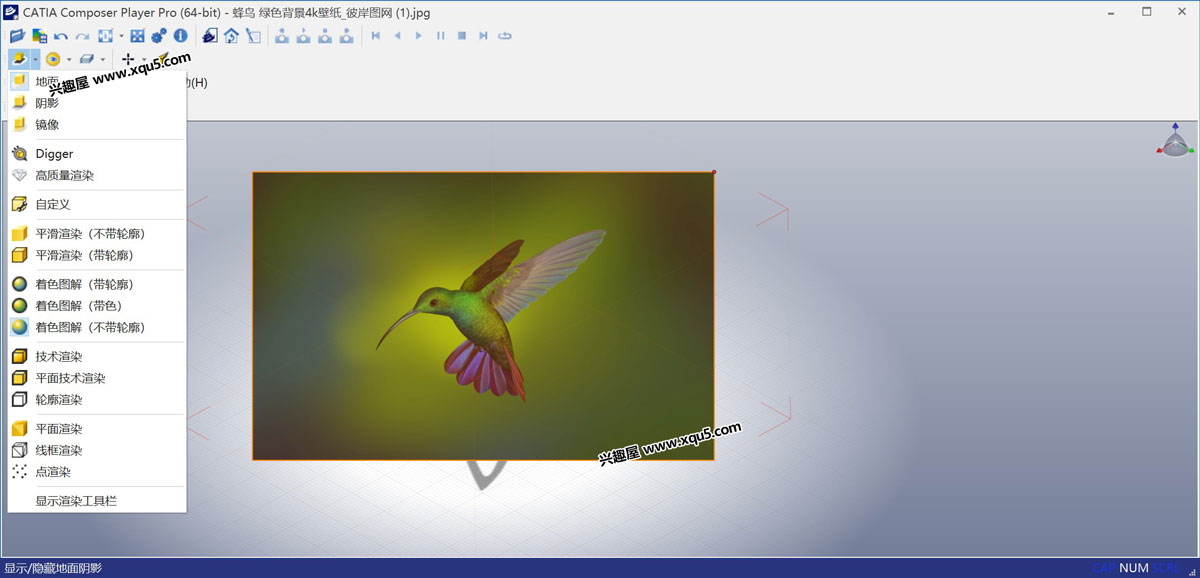Expand the eye visibility dropdown arrow
The image size is (1200, 578).
(69, 60)
